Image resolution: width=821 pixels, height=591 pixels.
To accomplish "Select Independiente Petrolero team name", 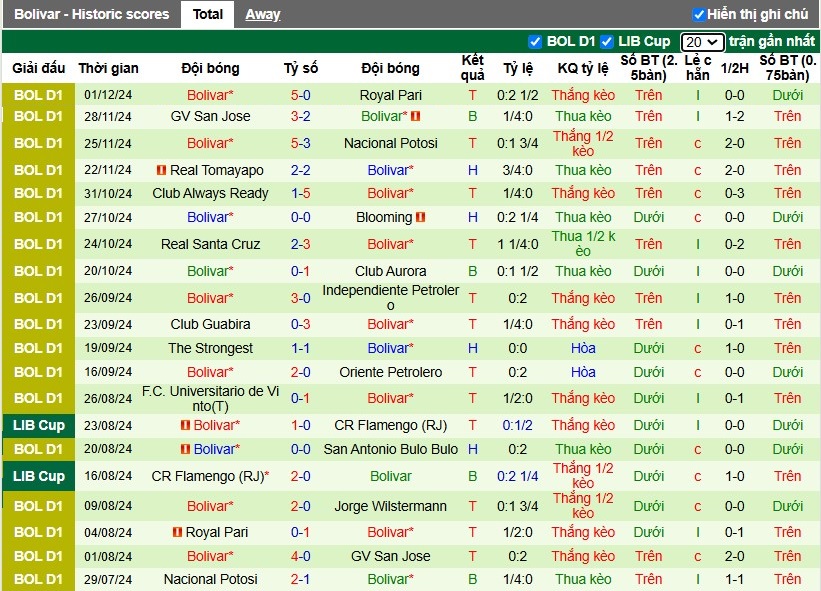I will [391, 298].
